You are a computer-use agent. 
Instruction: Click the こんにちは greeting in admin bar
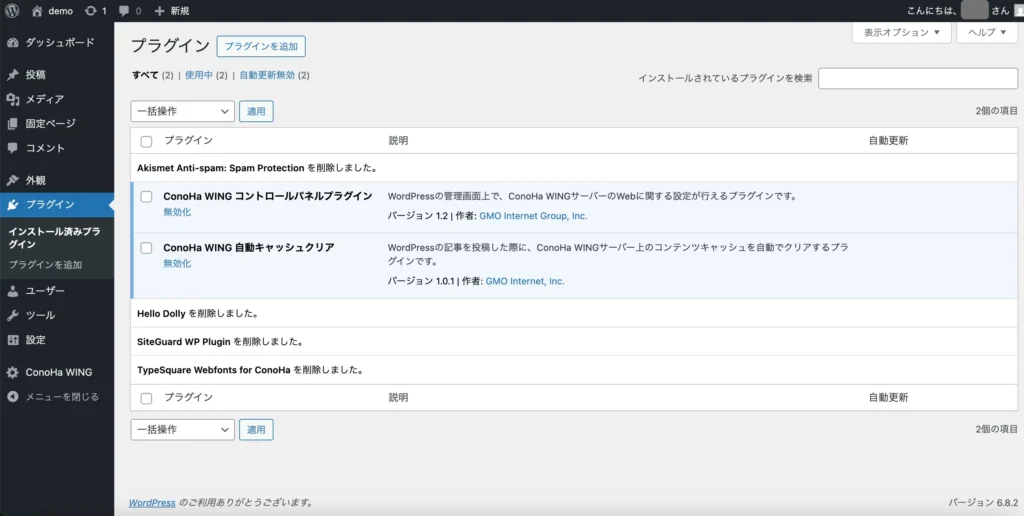tap(932, 11)
